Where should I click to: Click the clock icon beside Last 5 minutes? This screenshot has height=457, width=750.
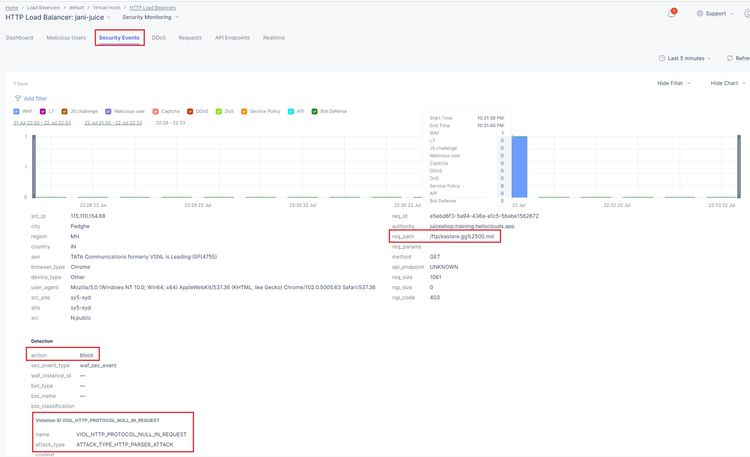click(662, 58)
